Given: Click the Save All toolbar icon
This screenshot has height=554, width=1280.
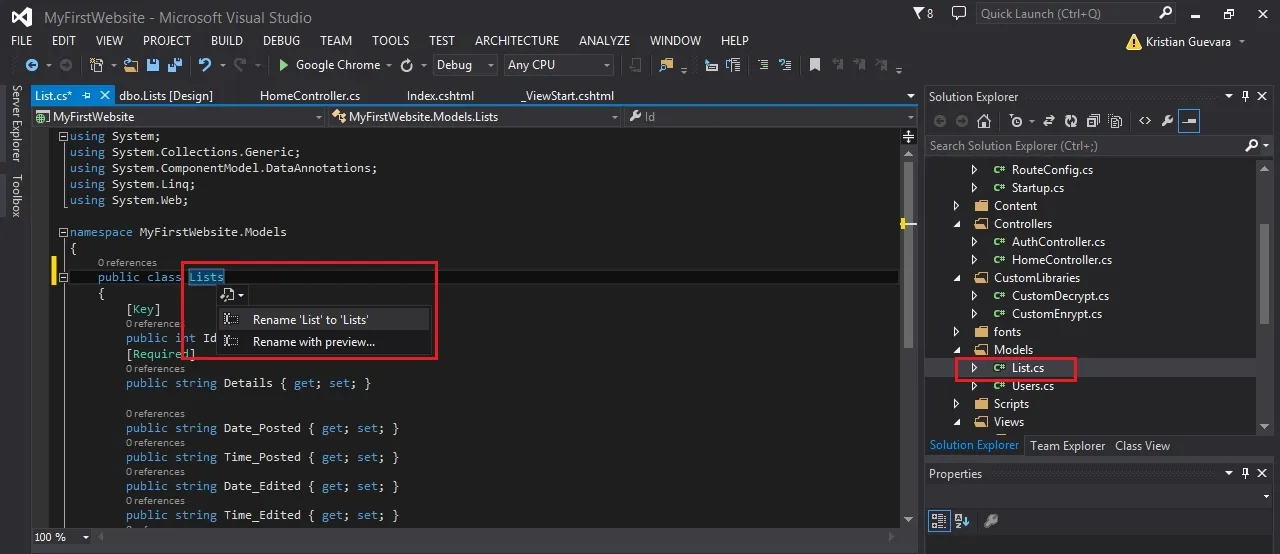Looking at the screenshot, I should click(175, 65).
